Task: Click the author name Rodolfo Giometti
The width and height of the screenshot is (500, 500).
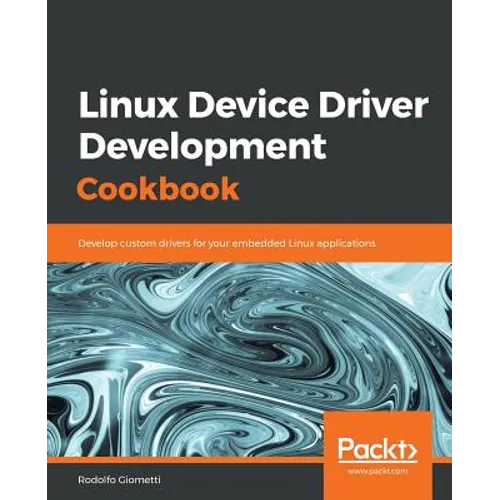Action: (x=120, y=480)
